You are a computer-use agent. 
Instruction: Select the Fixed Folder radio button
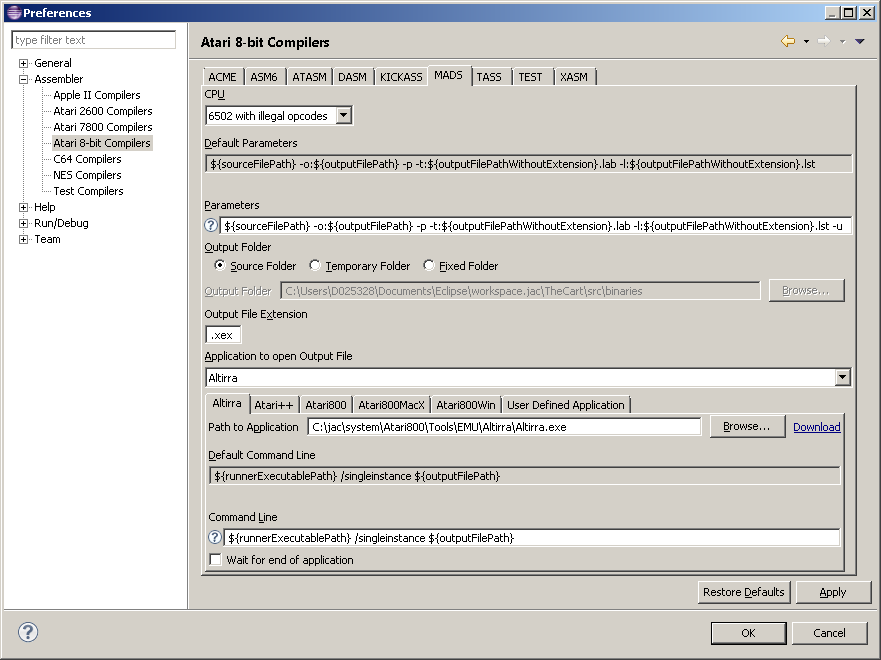pos(429,265)
